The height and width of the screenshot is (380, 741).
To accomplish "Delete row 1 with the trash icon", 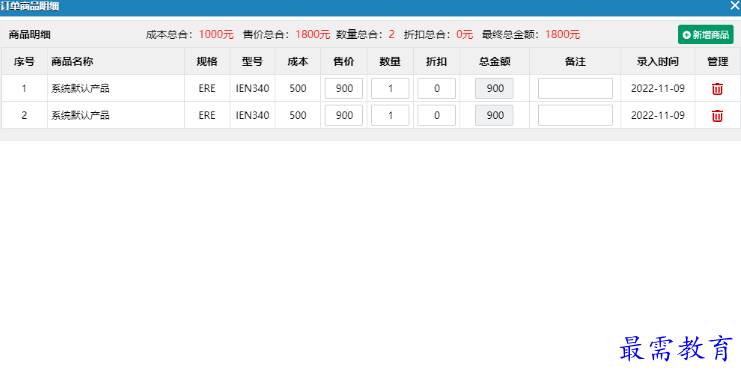I will coord(717,89).
